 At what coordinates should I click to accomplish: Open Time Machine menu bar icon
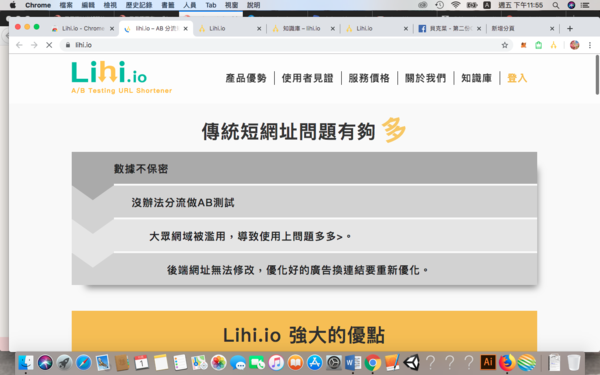pos(439,5)
